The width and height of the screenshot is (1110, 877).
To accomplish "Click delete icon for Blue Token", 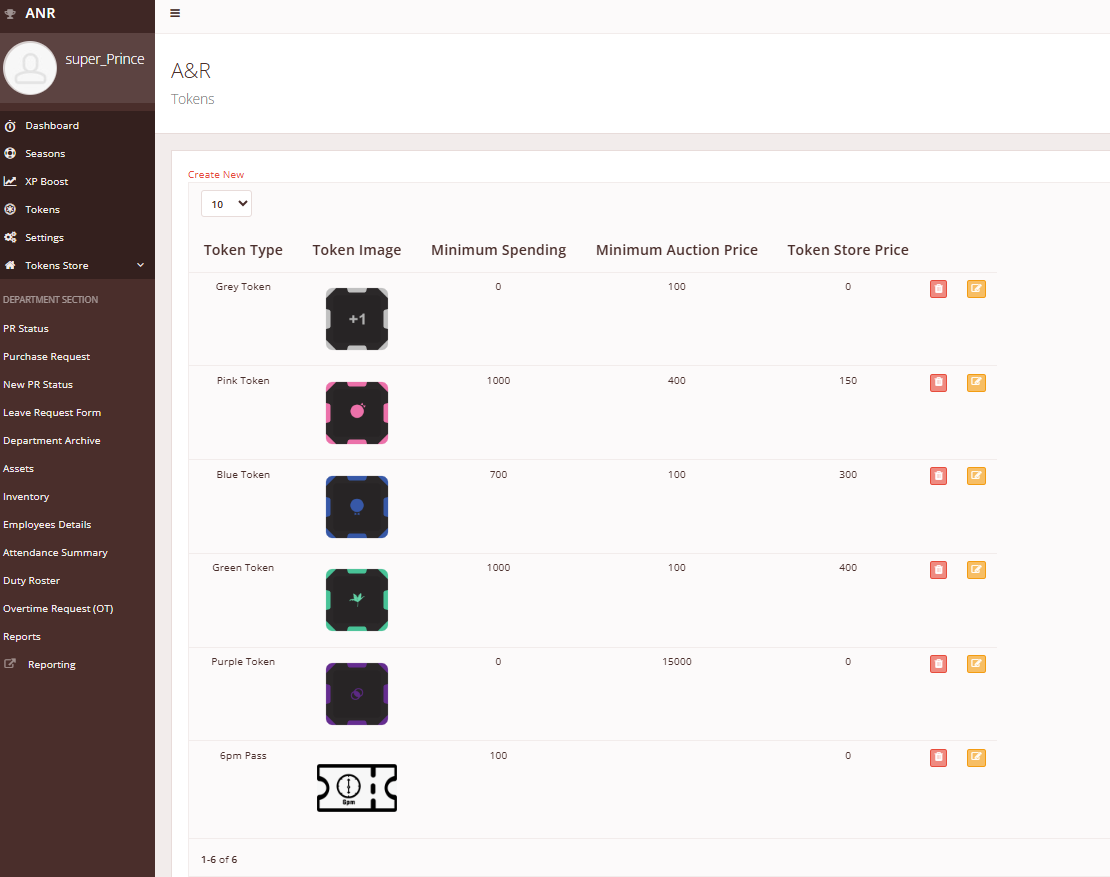I will point(938,476).
